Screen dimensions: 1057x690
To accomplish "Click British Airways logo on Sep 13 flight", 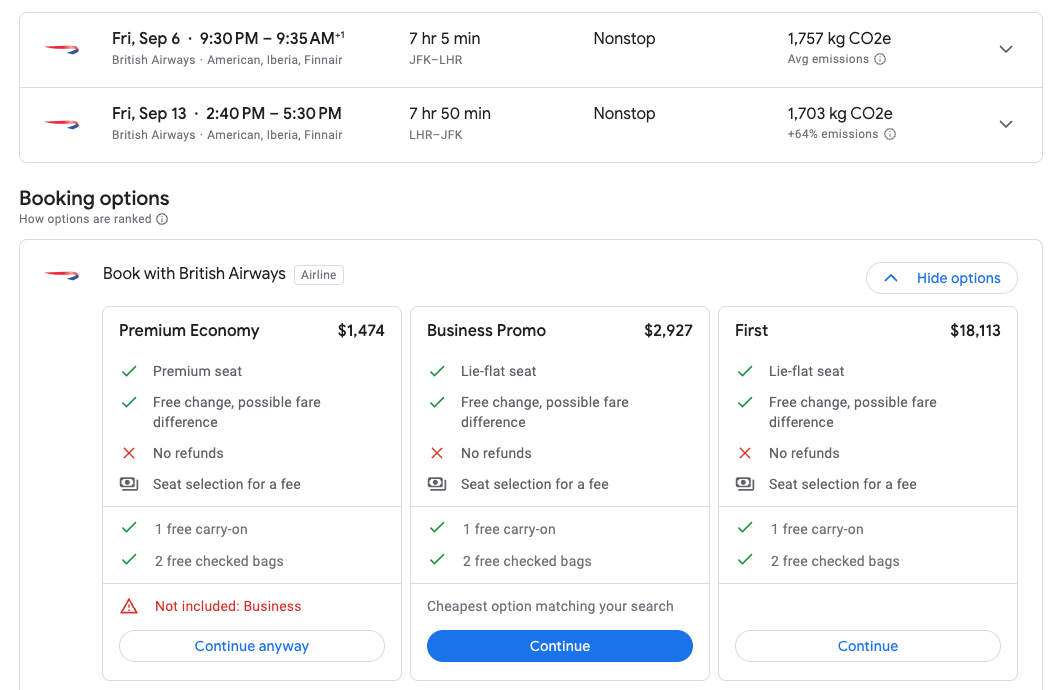I will coord(62,124).
